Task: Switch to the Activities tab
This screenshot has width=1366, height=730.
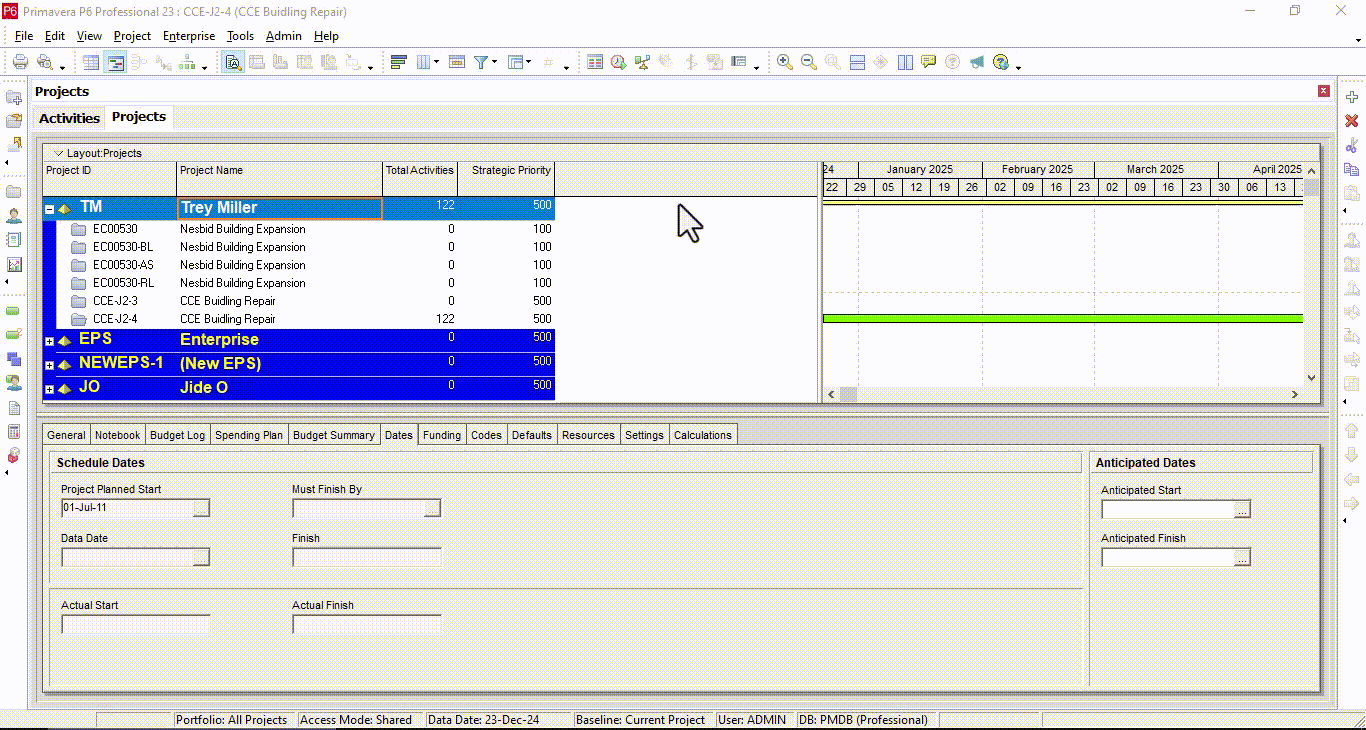Action: tap(68, 118)
